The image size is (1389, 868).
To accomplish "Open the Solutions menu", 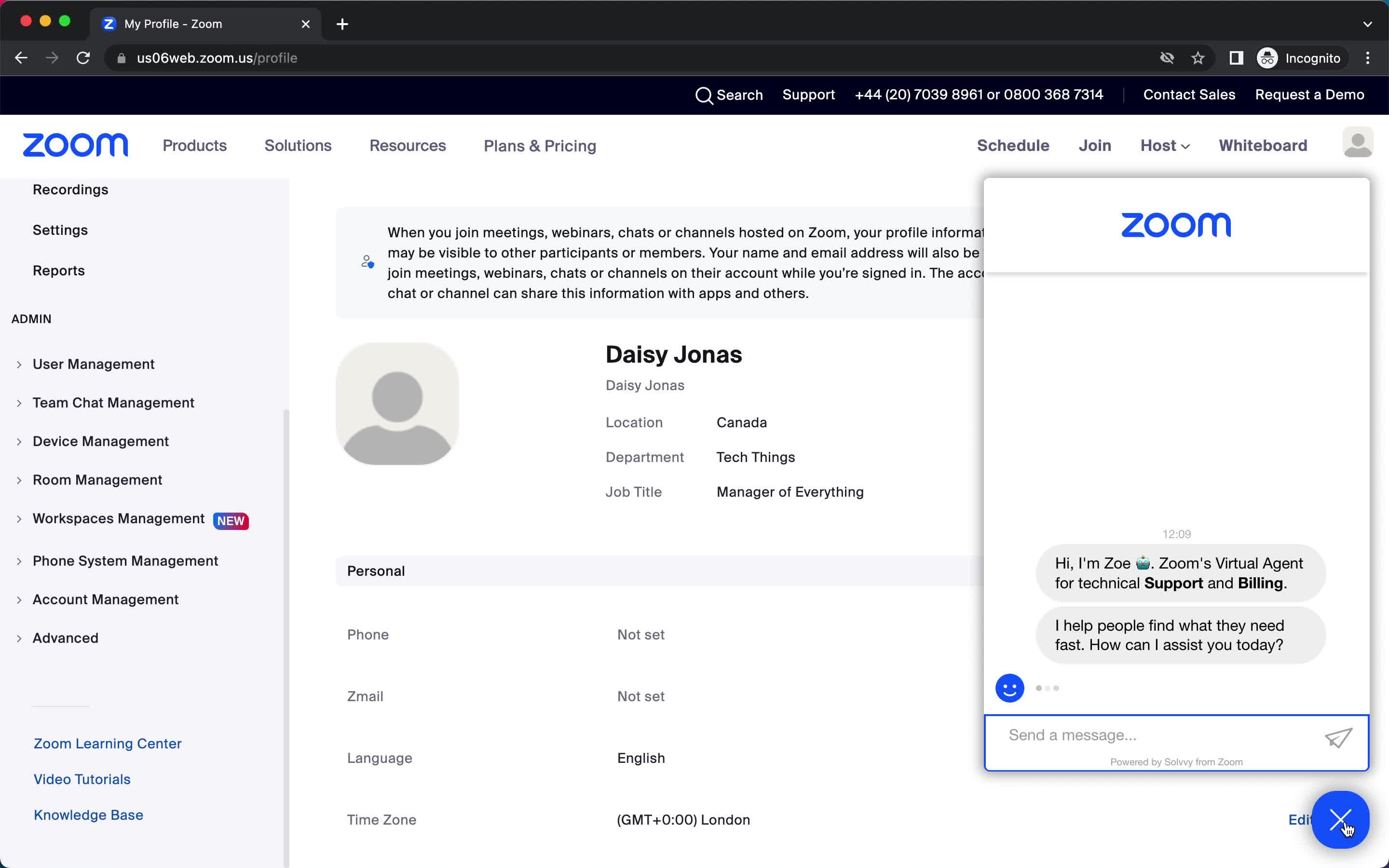I will [x=298, y=145].
